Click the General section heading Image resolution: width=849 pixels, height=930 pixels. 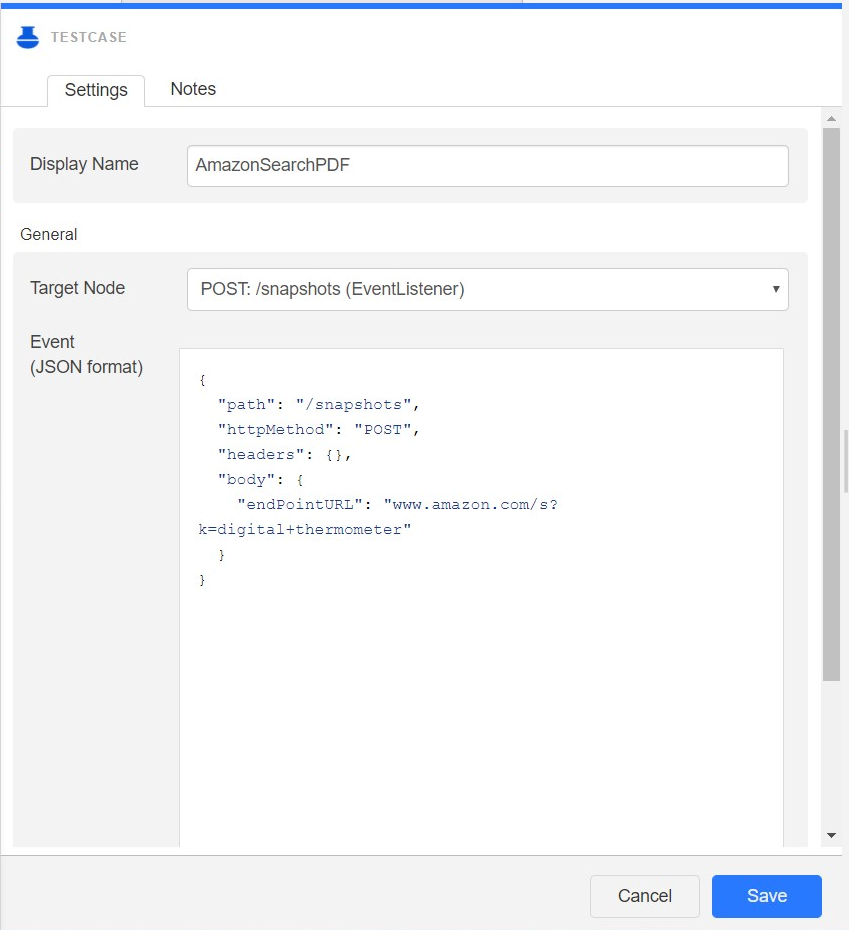point(48,234)
